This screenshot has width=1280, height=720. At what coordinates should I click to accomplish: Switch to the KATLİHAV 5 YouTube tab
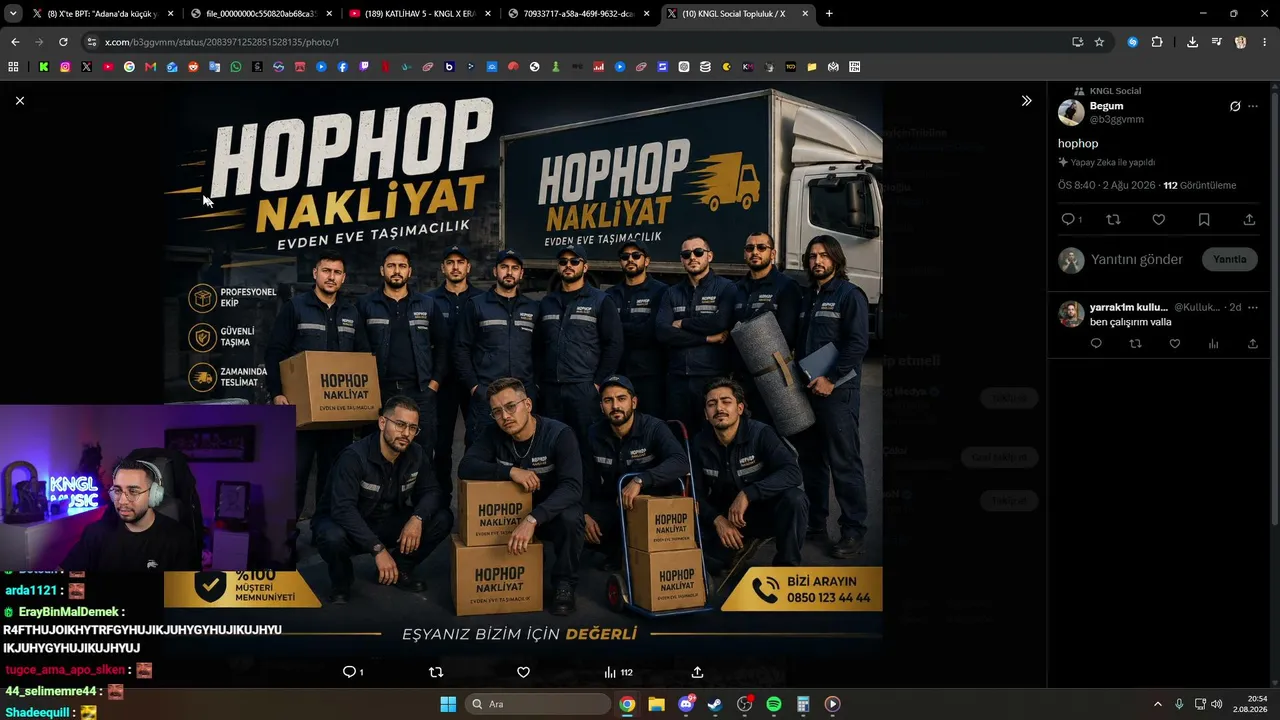tap(418, 14)
